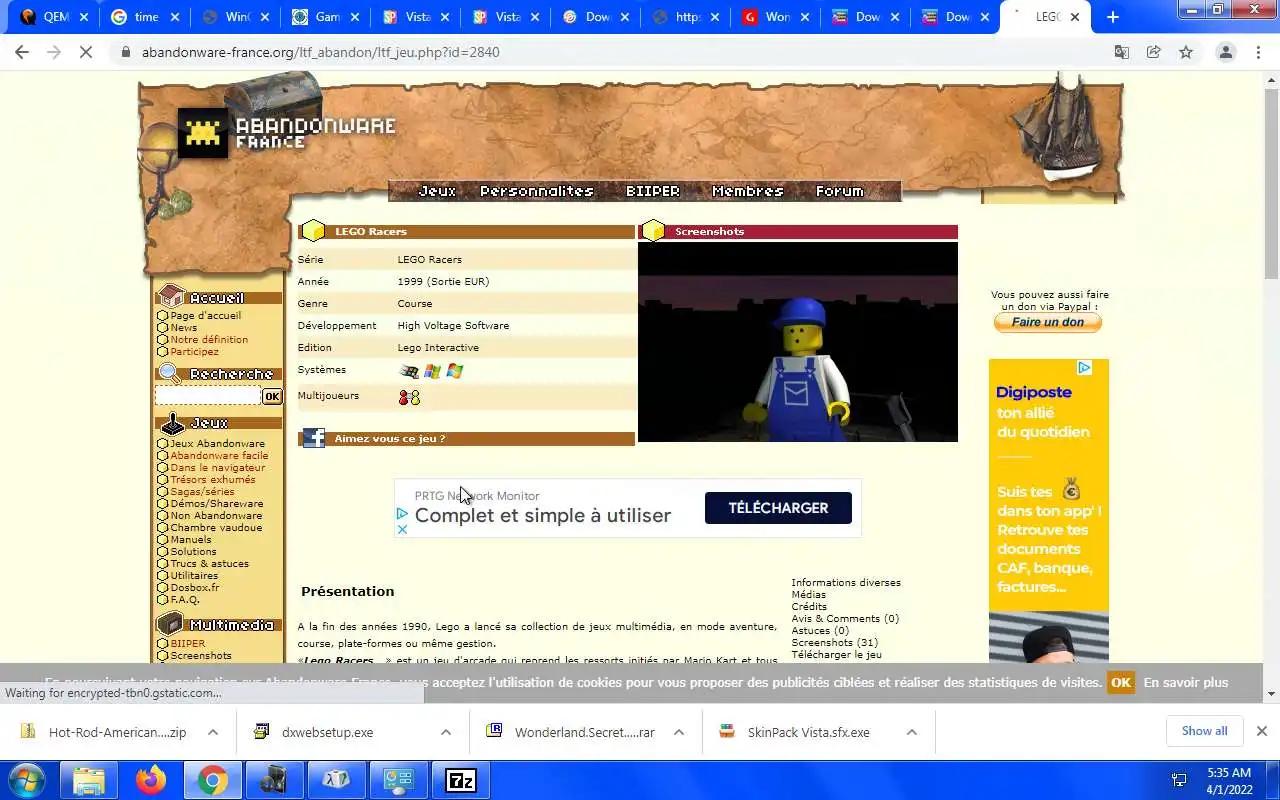Open the Abandonware facile link
Screen dimensions: 1280x800
pyautogui.click(x=219, y=456)
